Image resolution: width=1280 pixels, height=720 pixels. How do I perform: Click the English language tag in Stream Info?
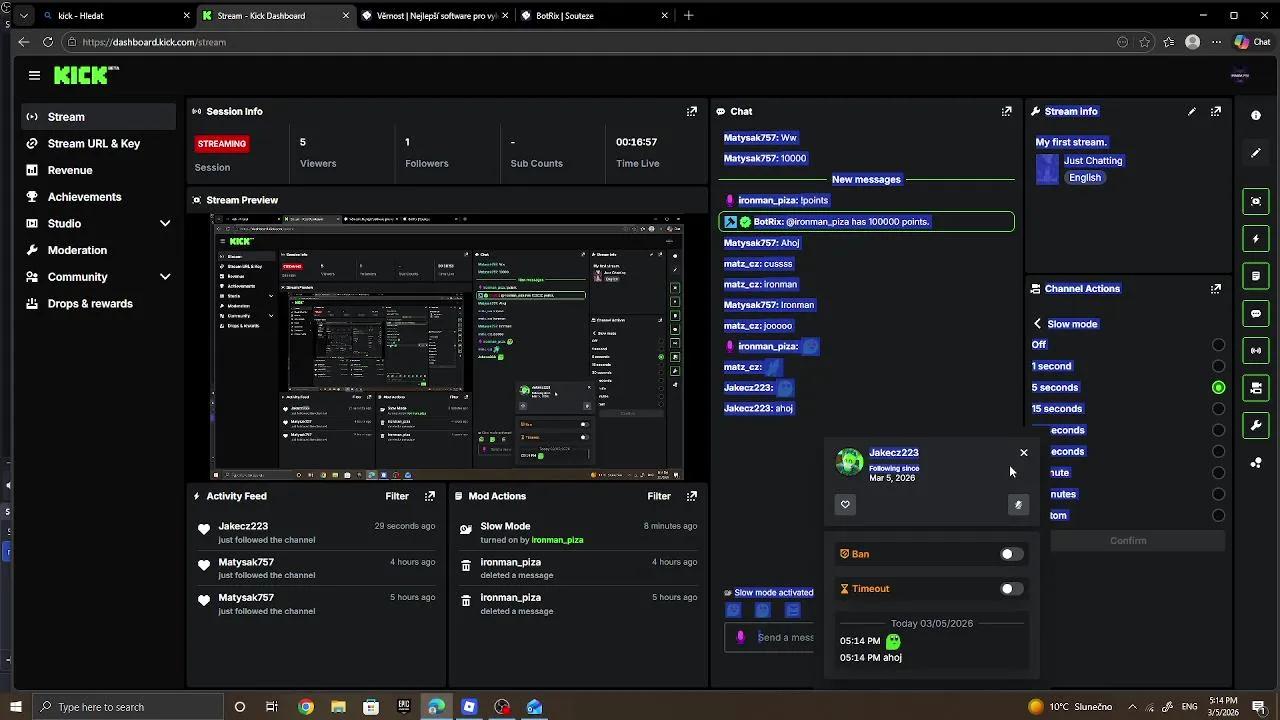tap(1085, 178)
